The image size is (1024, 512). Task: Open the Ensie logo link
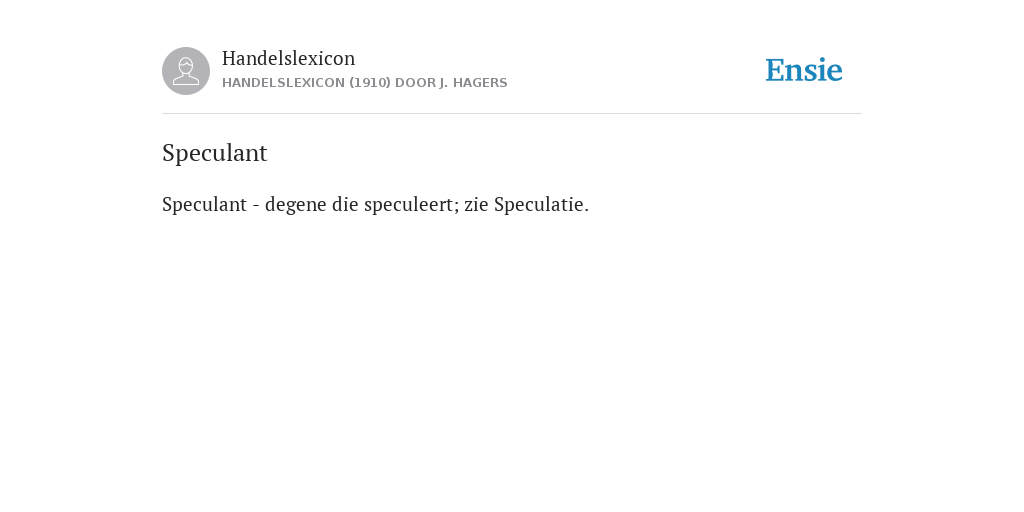coord(804,71)
